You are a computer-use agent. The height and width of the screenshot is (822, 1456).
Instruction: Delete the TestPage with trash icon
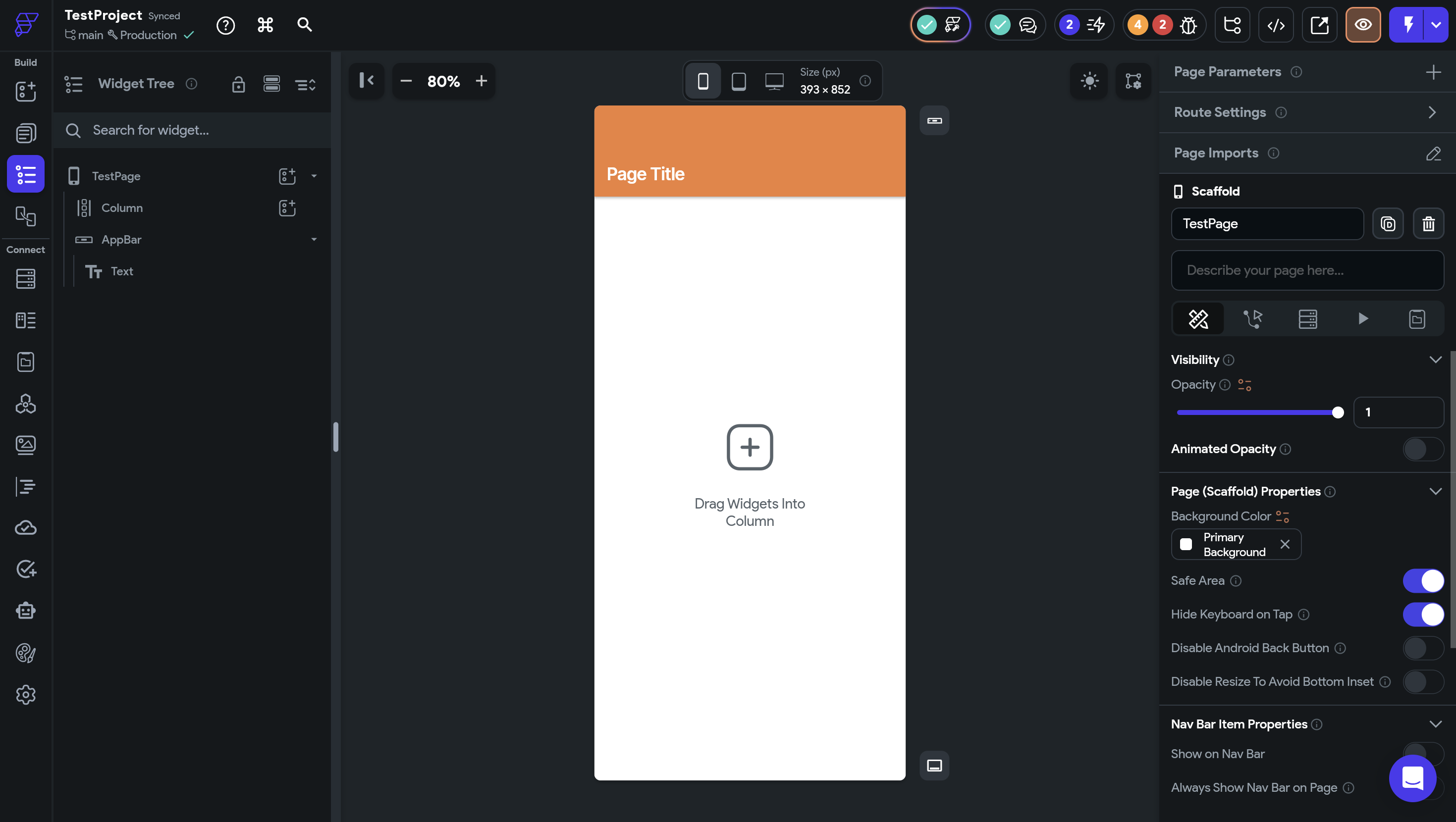click(1428, 224)
